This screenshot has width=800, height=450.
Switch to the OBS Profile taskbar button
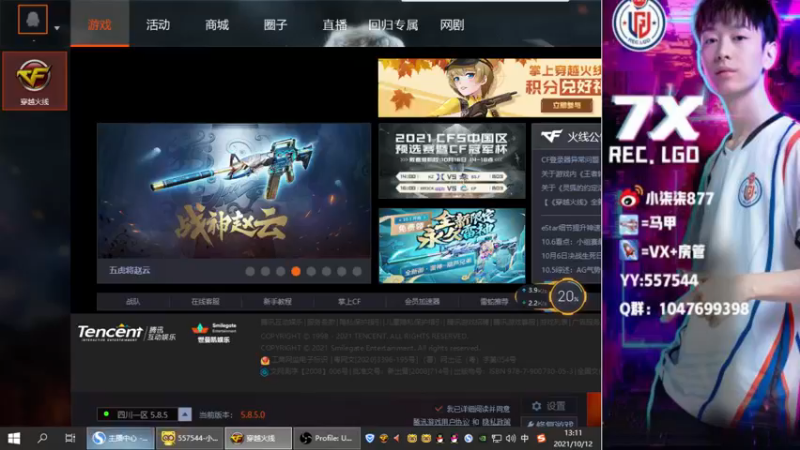[327, 438]
